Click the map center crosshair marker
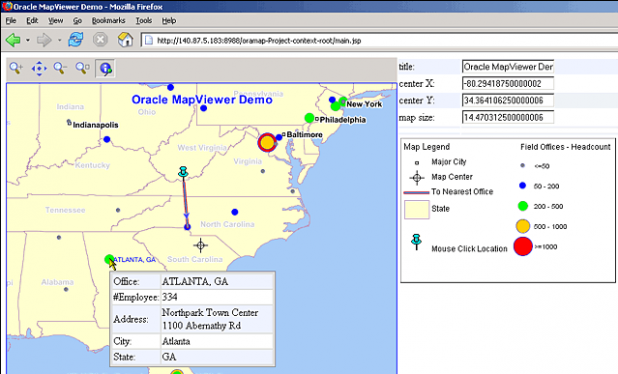This screenshot has width=618, height=374. (201, 245)
